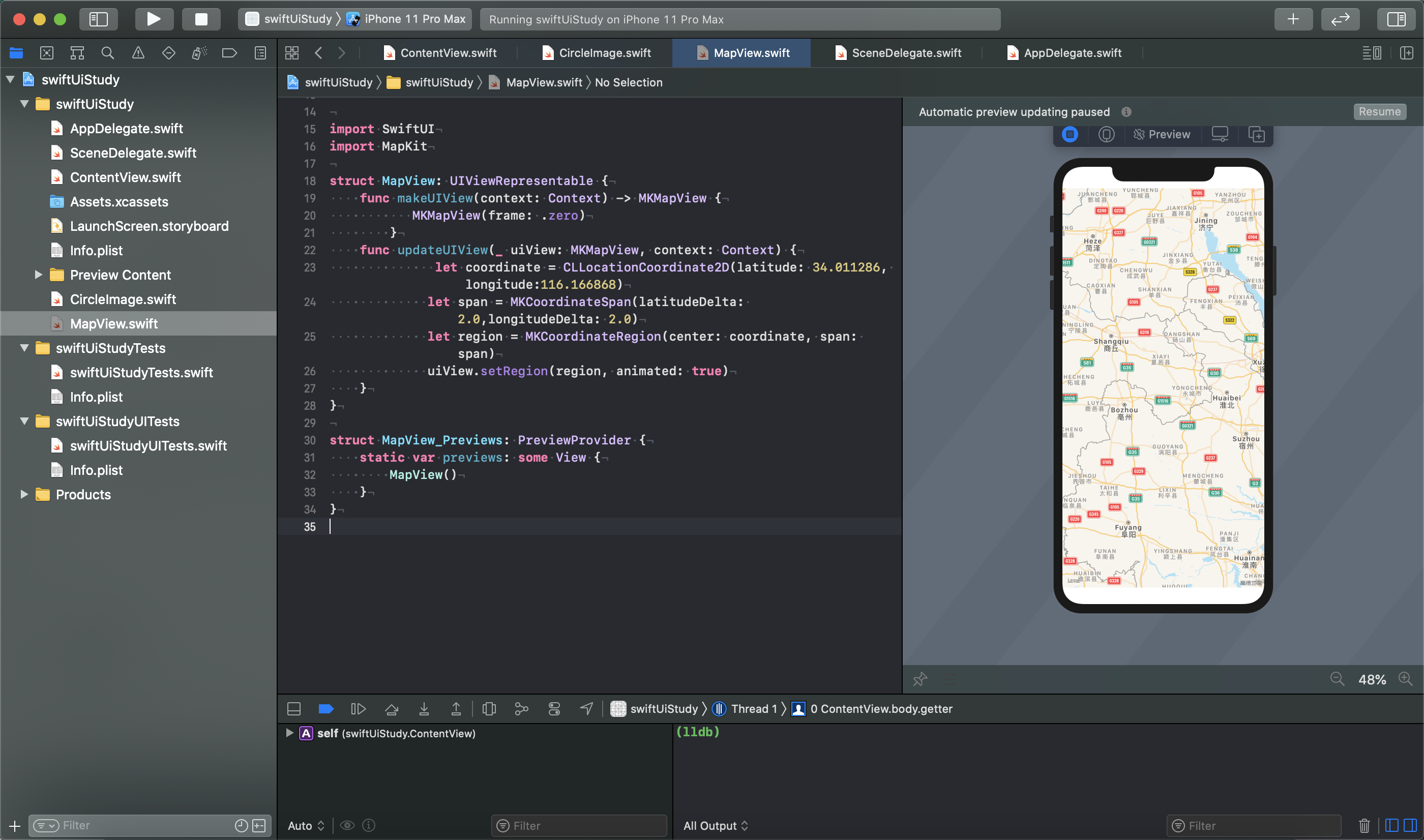Duplicate the preview

(1257, 134)
